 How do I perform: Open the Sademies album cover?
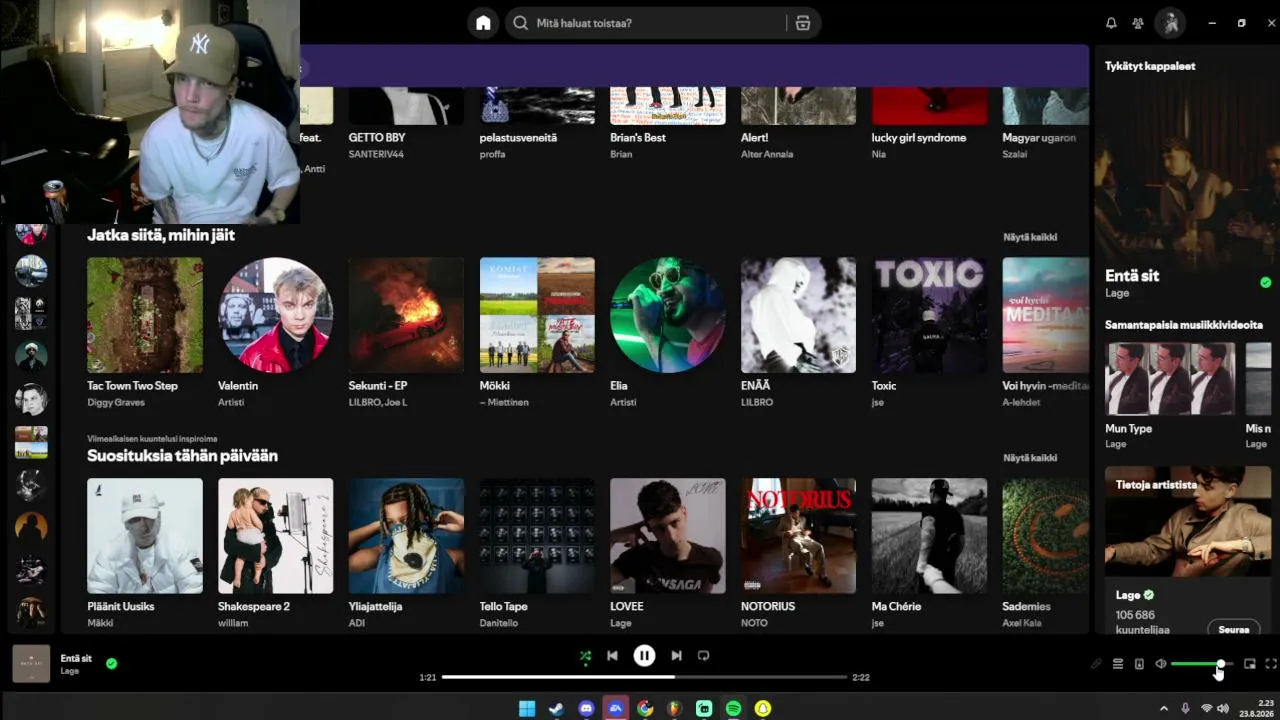click(x=1046, y=536)
